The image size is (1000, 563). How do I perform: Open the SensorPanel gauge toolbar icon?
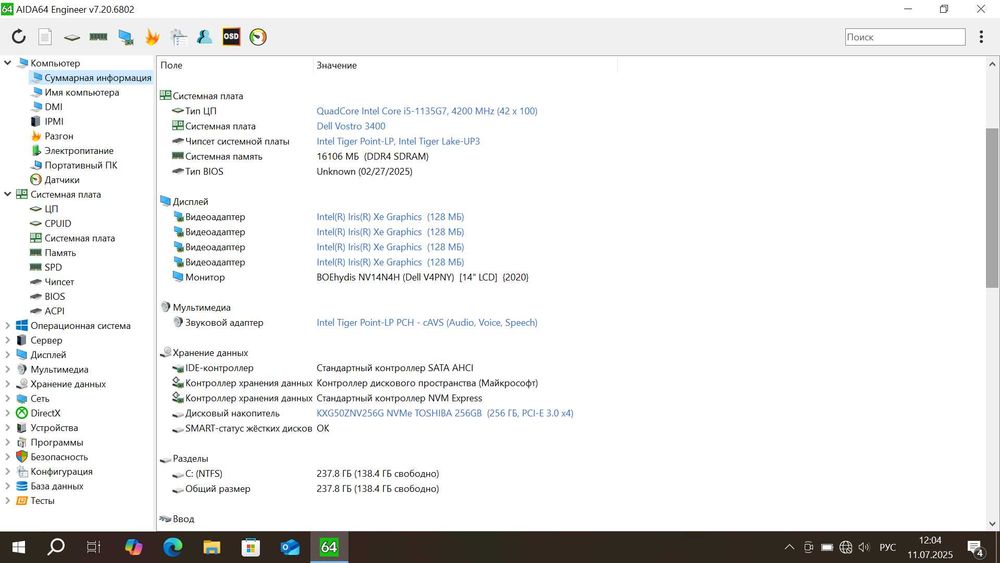pyautogui.click(x=258, y=37)
